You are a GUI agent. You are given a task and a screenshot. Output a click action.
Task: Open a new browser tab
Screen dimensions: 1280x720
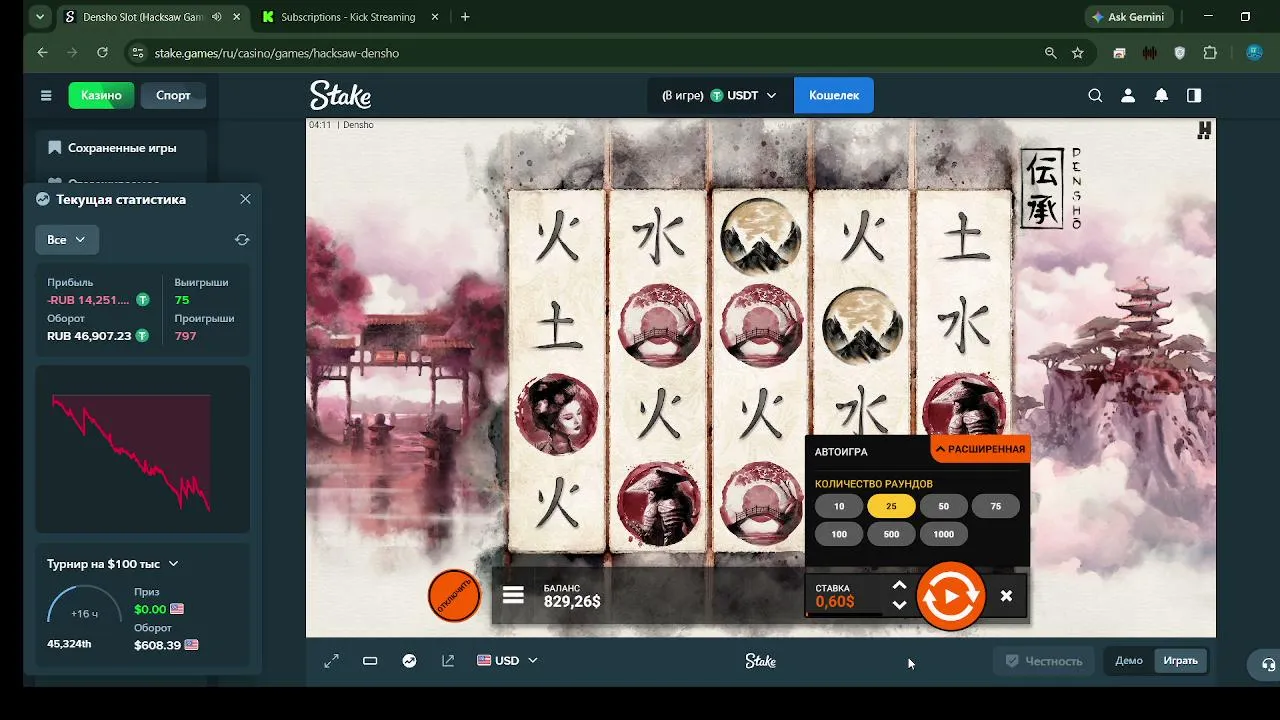(465, 17)
